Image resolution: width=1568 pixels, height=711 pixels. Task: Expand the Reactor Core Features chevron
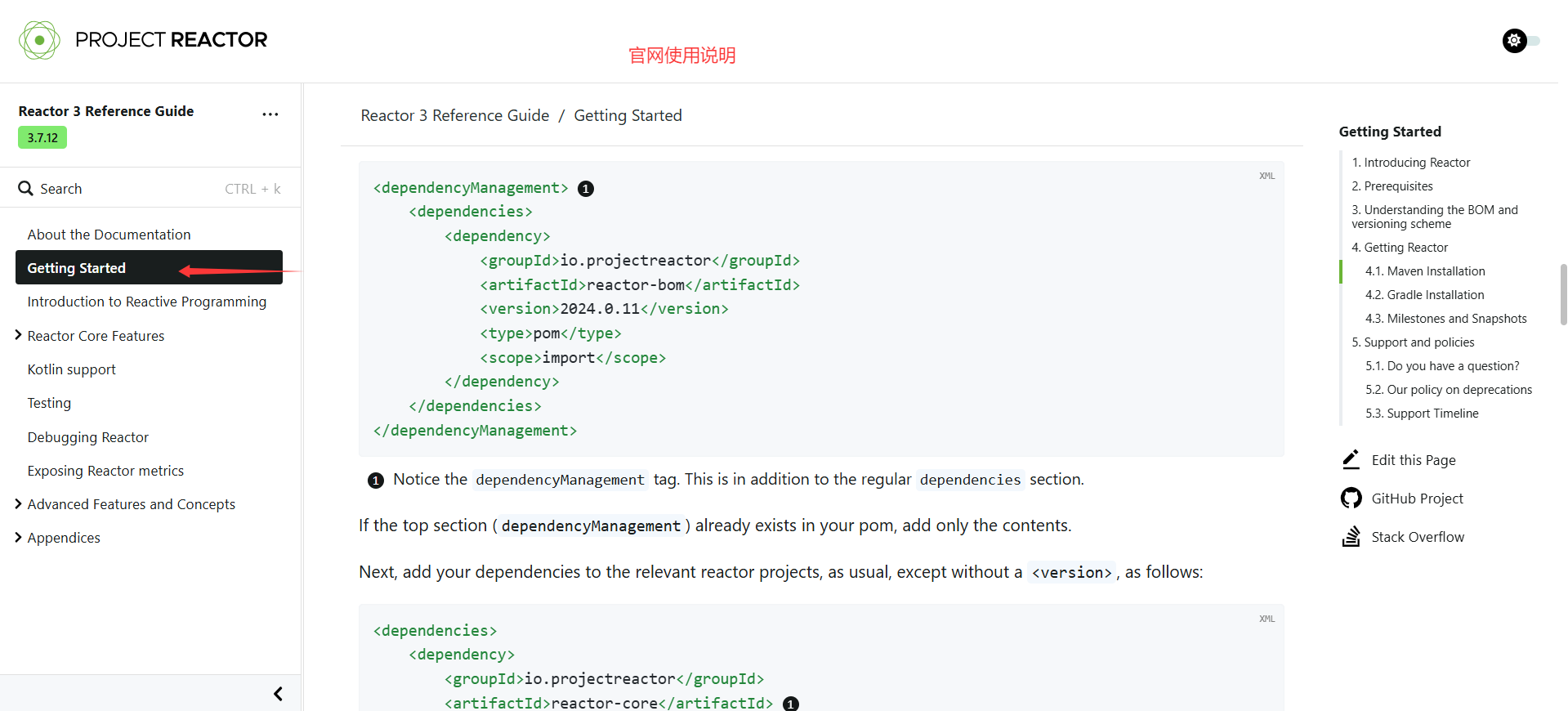[18, 335]
